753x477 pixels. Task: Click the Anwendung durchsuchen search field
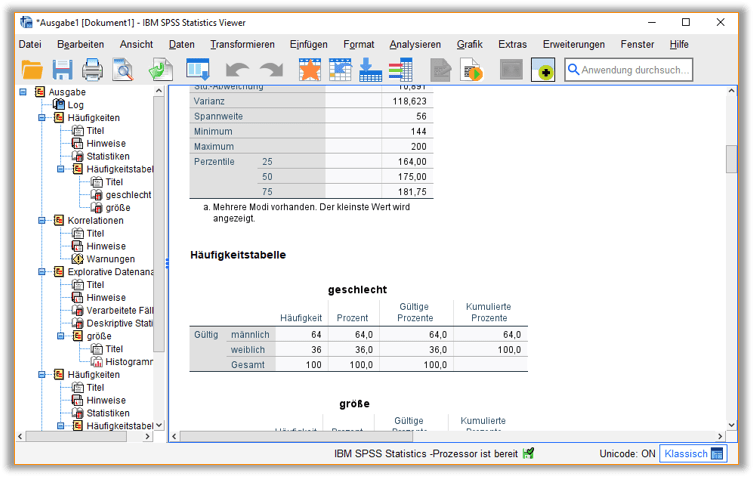[629, 70]
